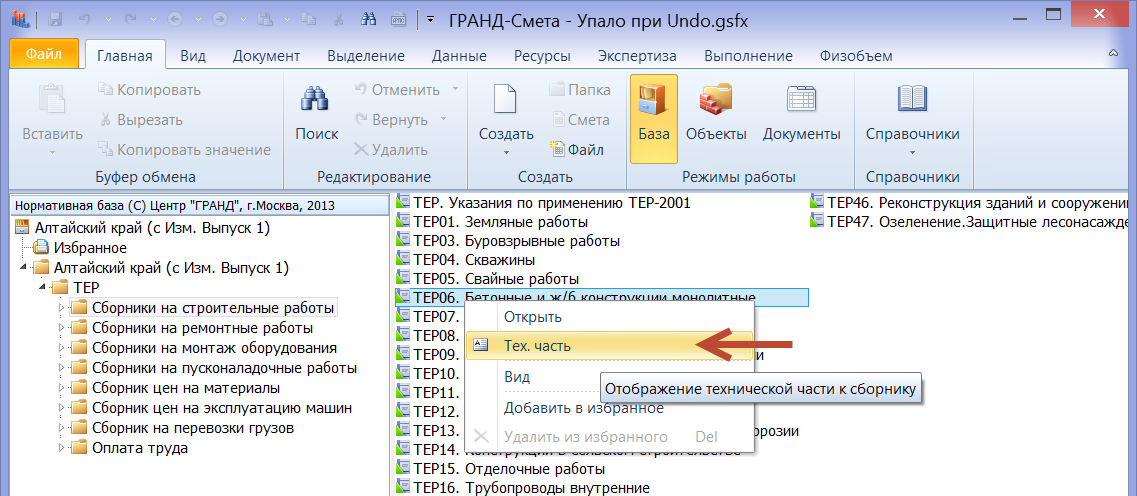This screenshot has width=1137, height=496.
Task: Choose Тех. часть in context menu
Action: click(609, 346)
